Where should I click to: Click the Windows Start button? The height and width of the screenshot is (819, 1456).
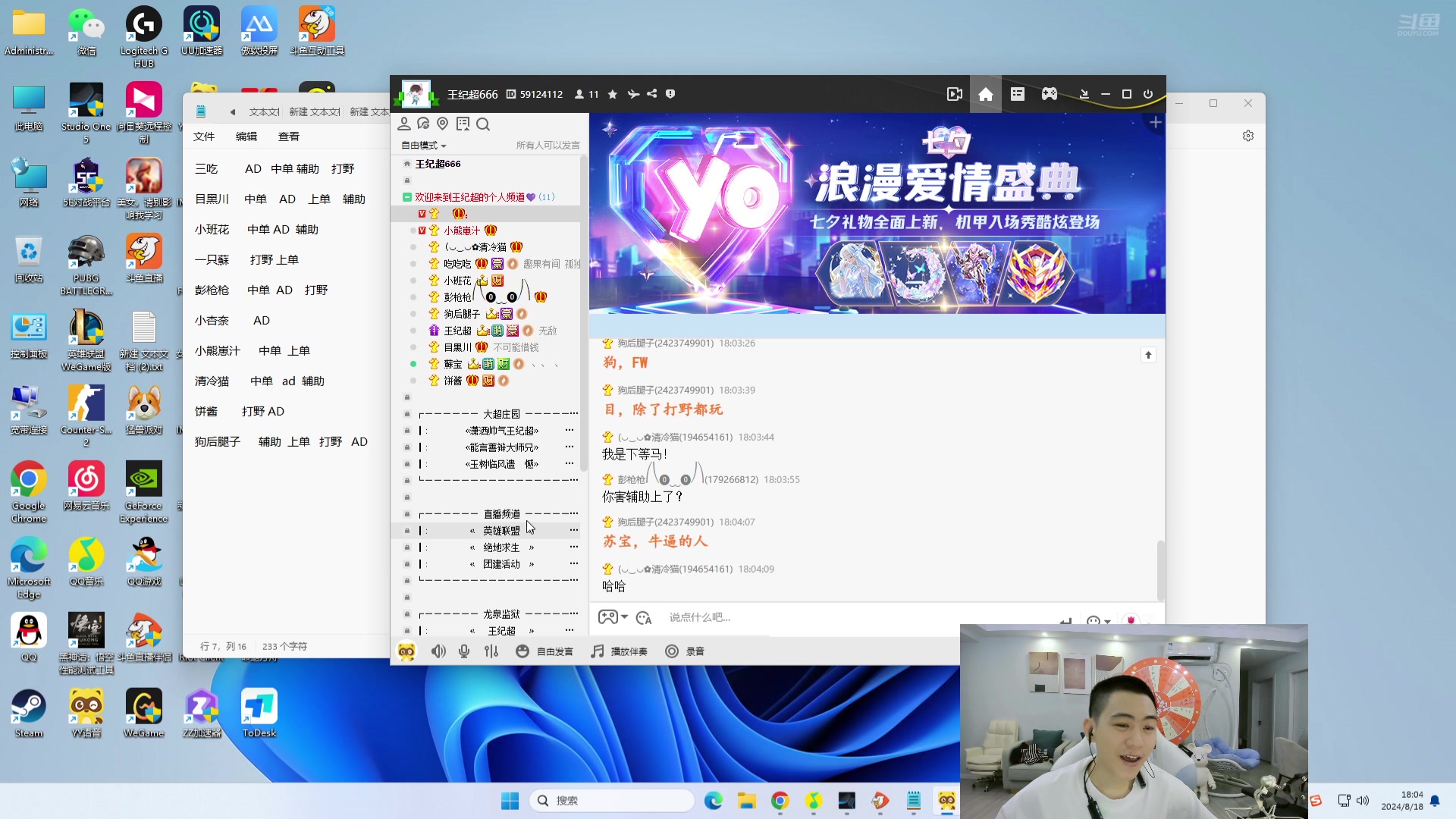point(510,801)
